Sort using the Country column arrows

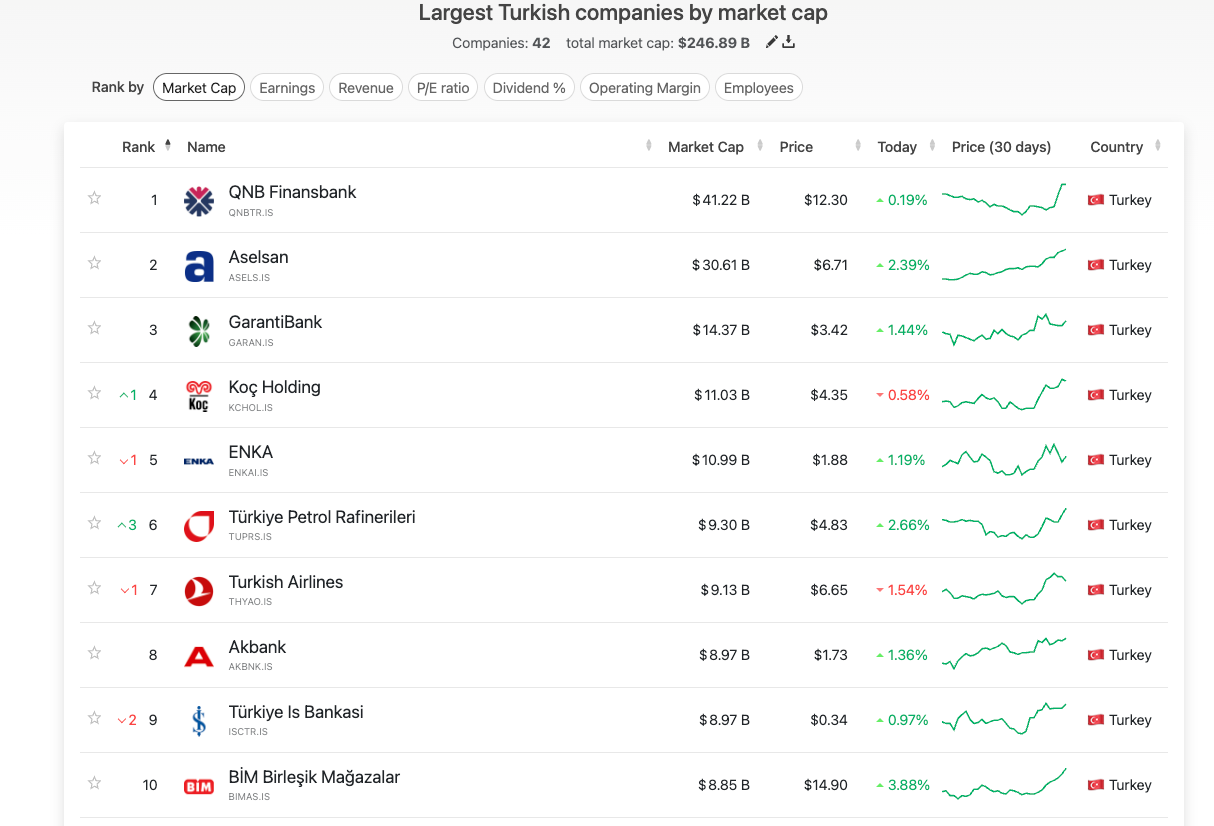tap(1158, 146)
